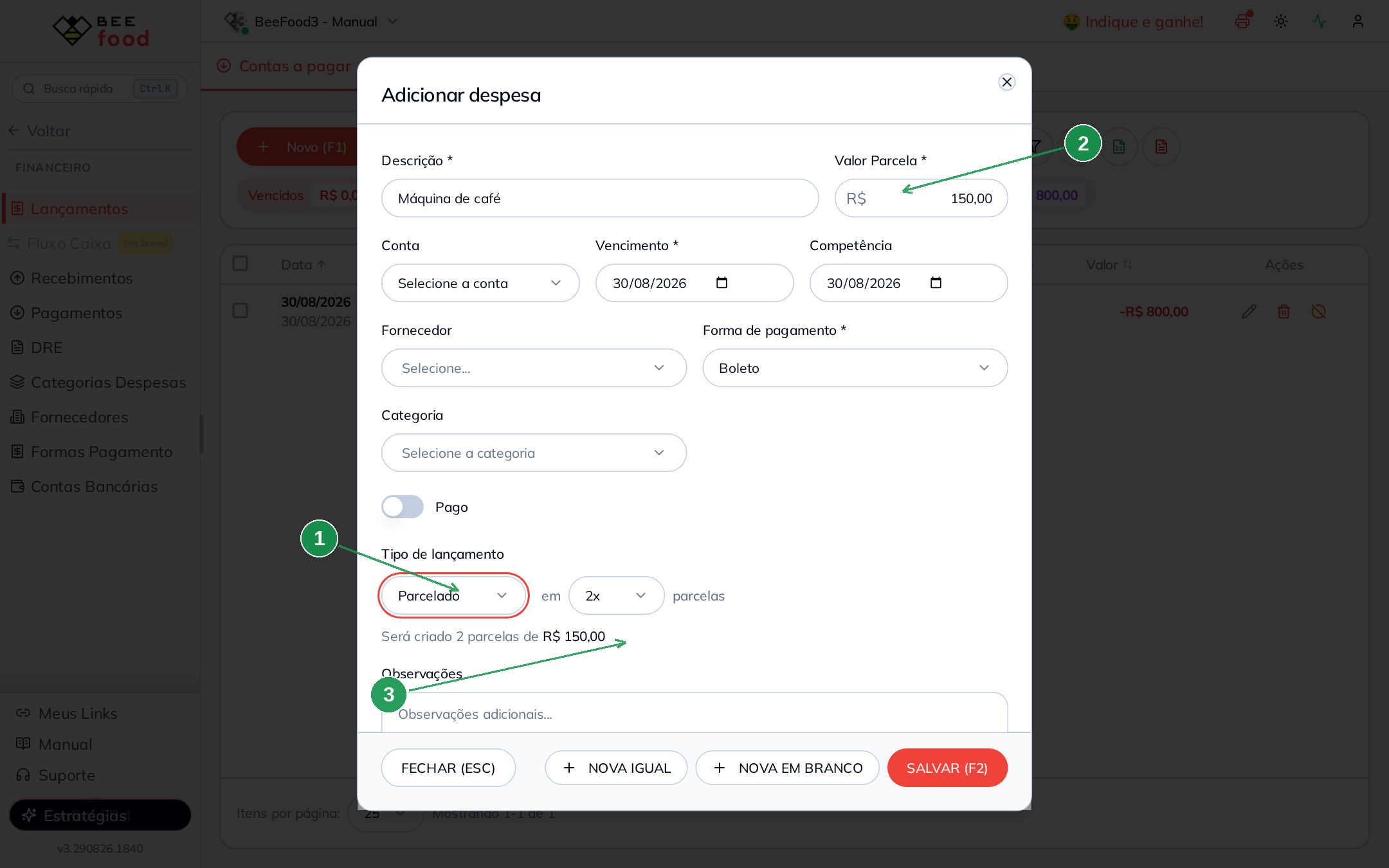The width and height of the screenshot is (1389, 868).
Task: Click the Novo (F1) button
Action: (297, 147)
